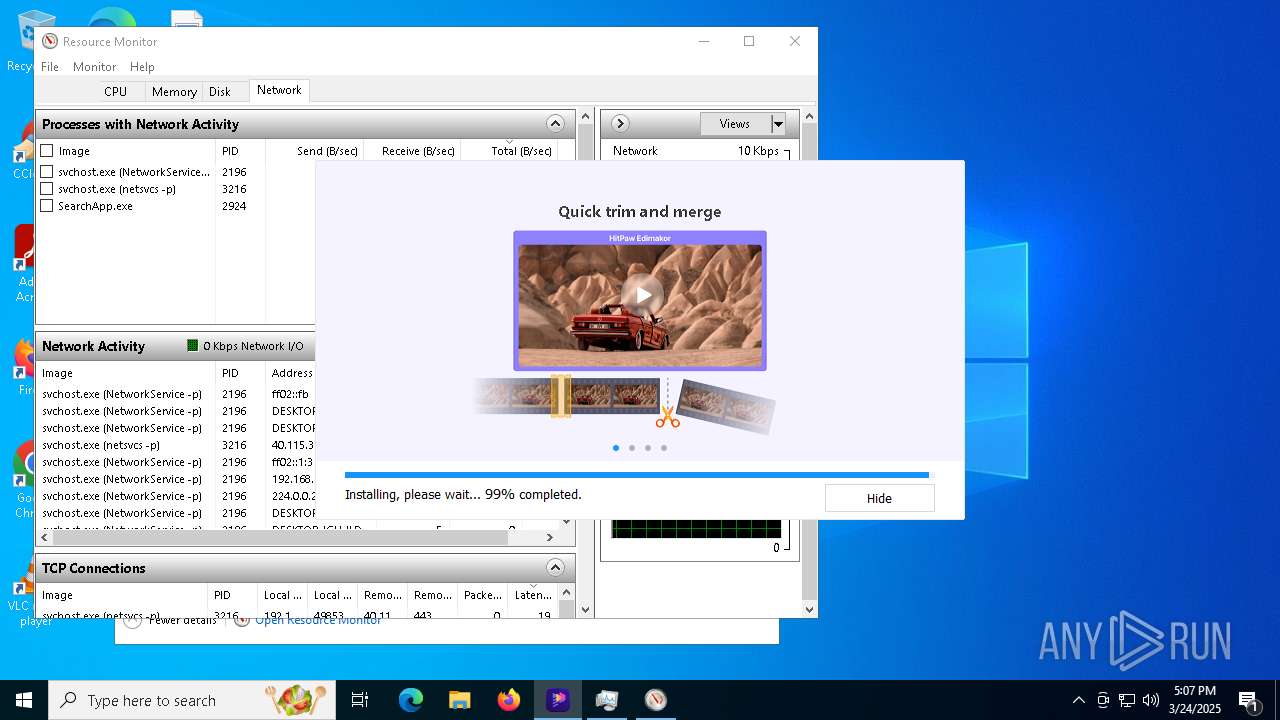Check svchost.exe (NetworkService) PID 2196 process
This screenshot has height=720, width=1280.
pyautogui.click(x=47, y=172)
